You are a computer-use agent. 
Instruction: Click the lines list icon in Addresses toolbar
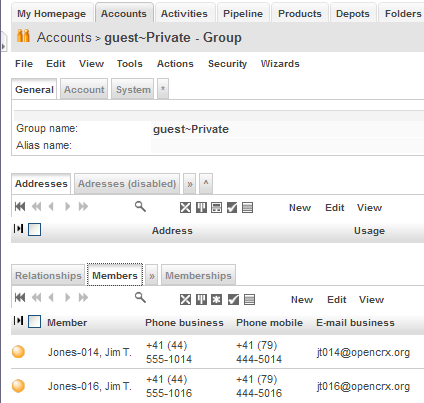click(247, 208)
